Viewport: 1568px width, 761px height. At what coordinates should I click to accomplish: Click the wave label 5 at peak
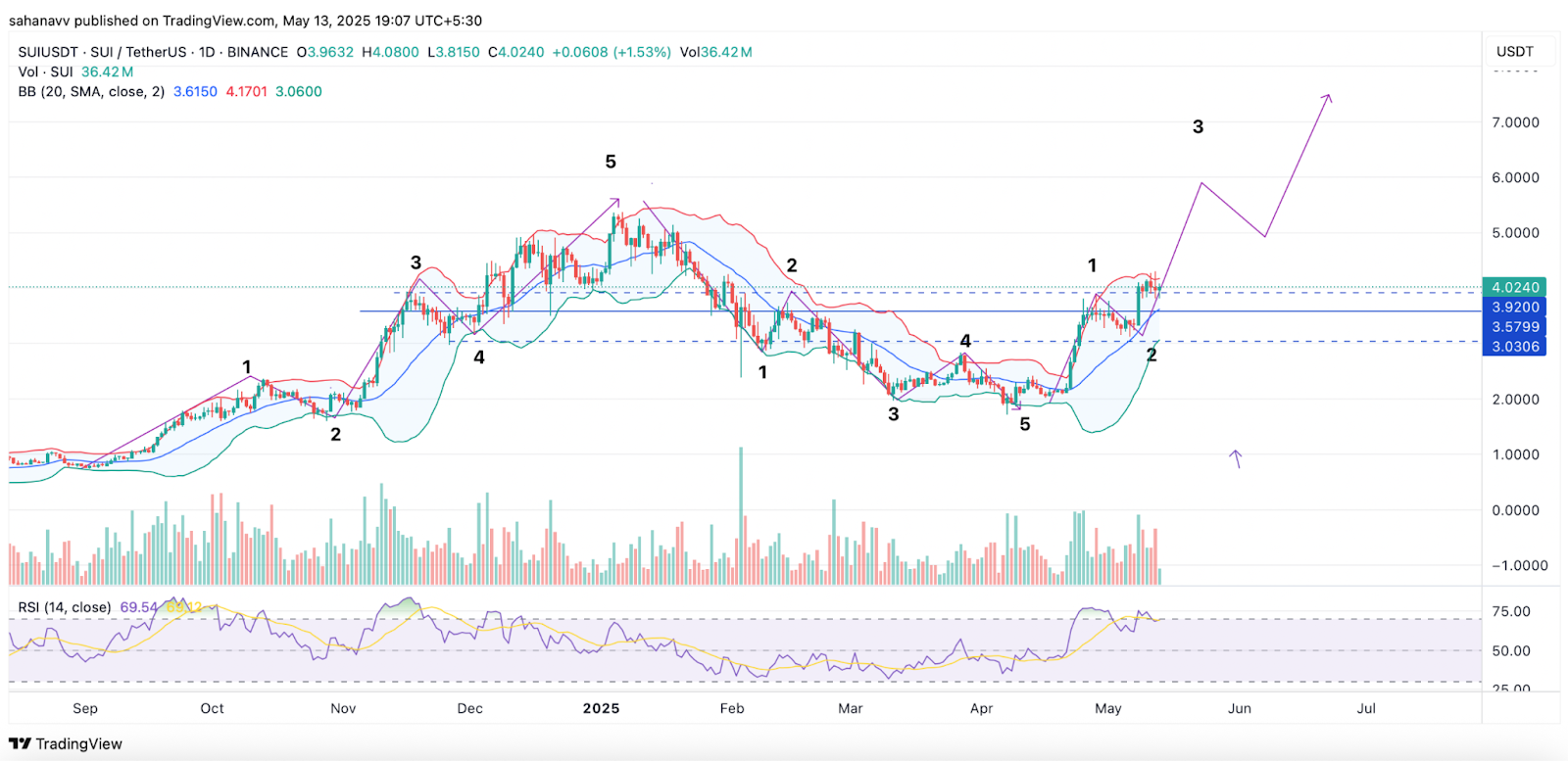pyautogui.click(x=611, y=162)
